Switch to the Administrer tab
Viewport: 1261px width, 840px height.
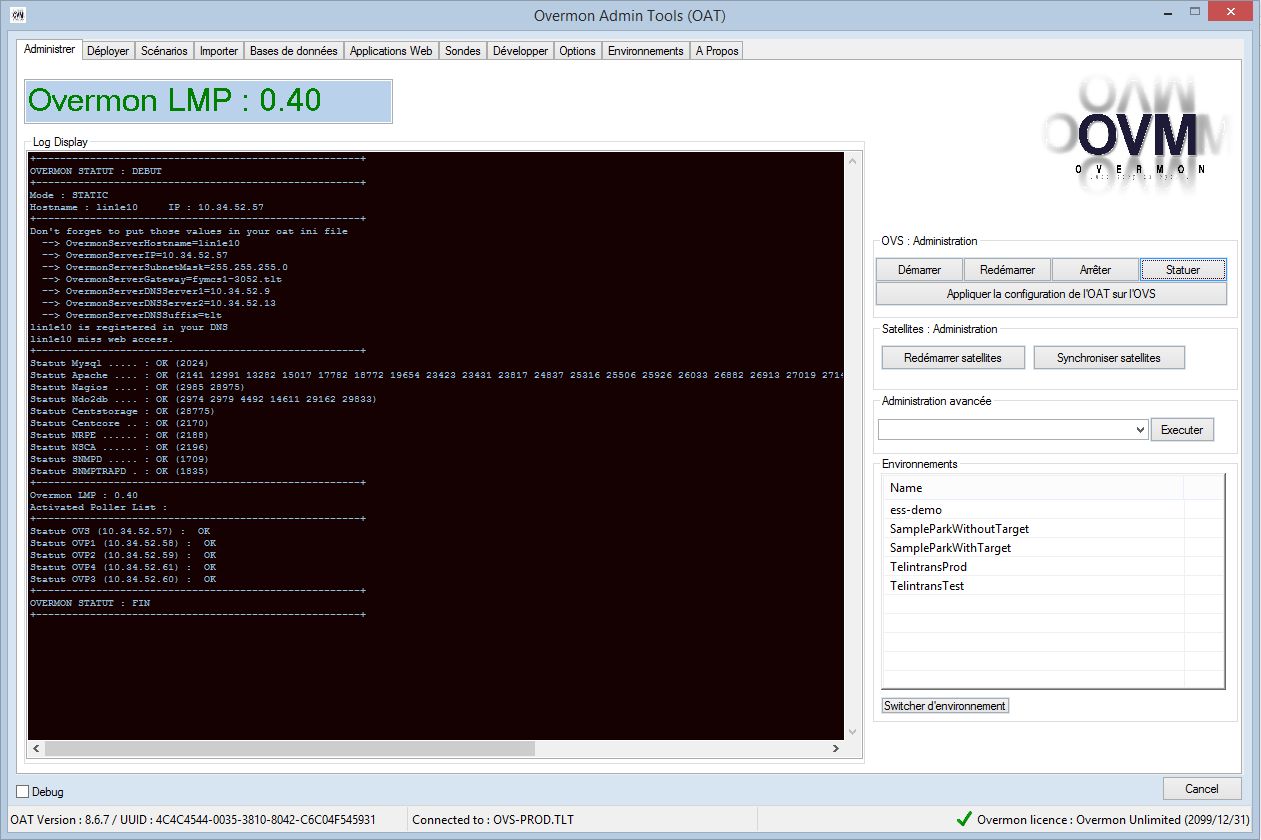[x=49, y=49]
